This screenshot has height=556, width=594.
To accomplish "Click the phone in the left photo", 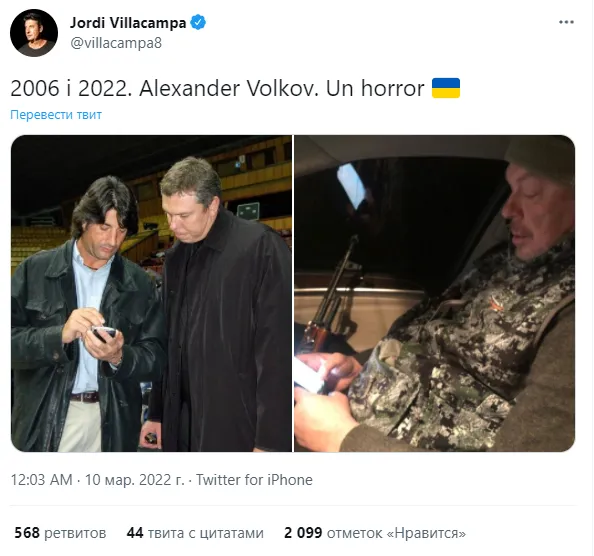I will tap(103, 334).
